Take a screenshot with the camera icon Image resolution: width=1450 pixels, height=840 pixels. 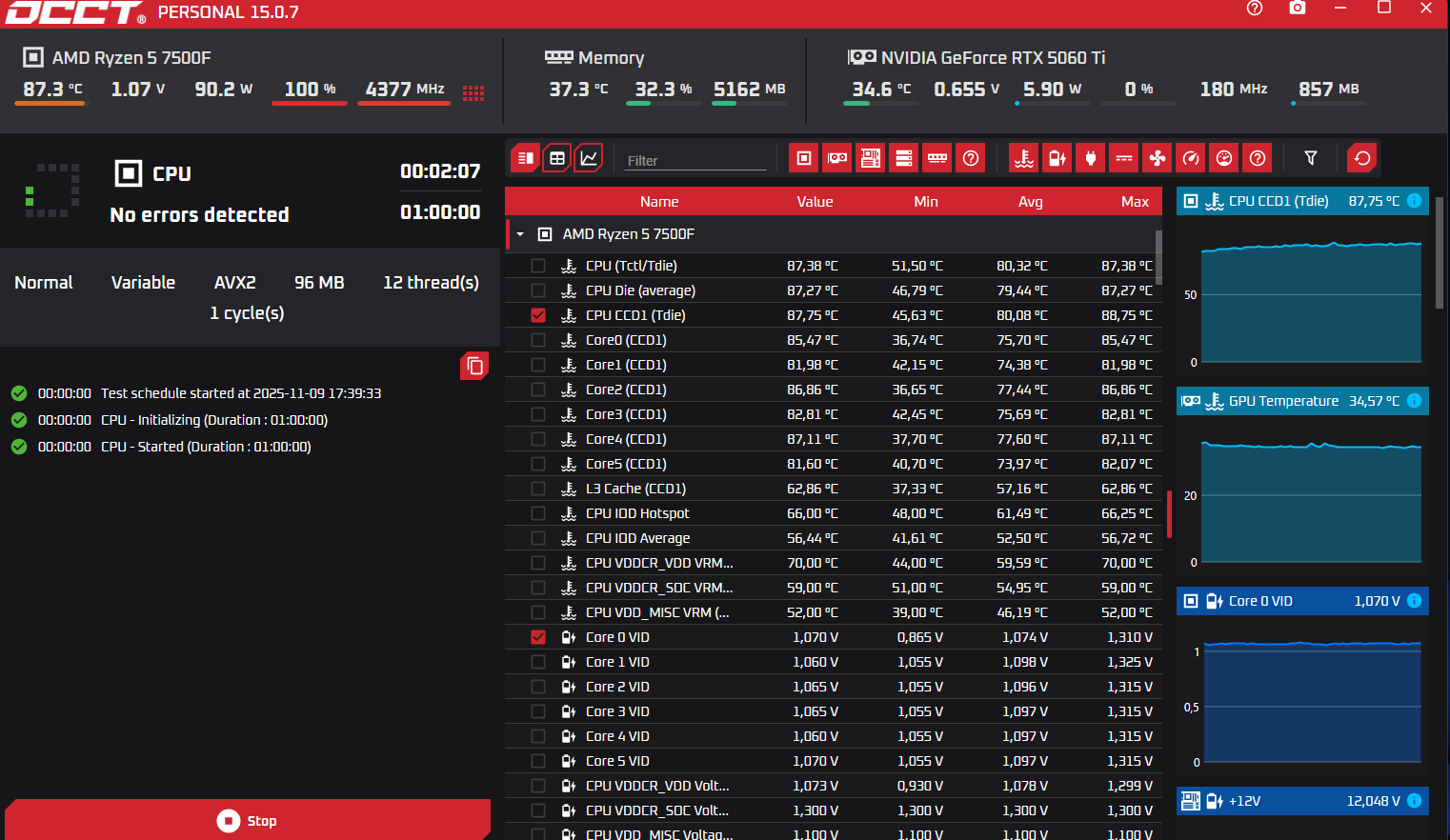1298,8
